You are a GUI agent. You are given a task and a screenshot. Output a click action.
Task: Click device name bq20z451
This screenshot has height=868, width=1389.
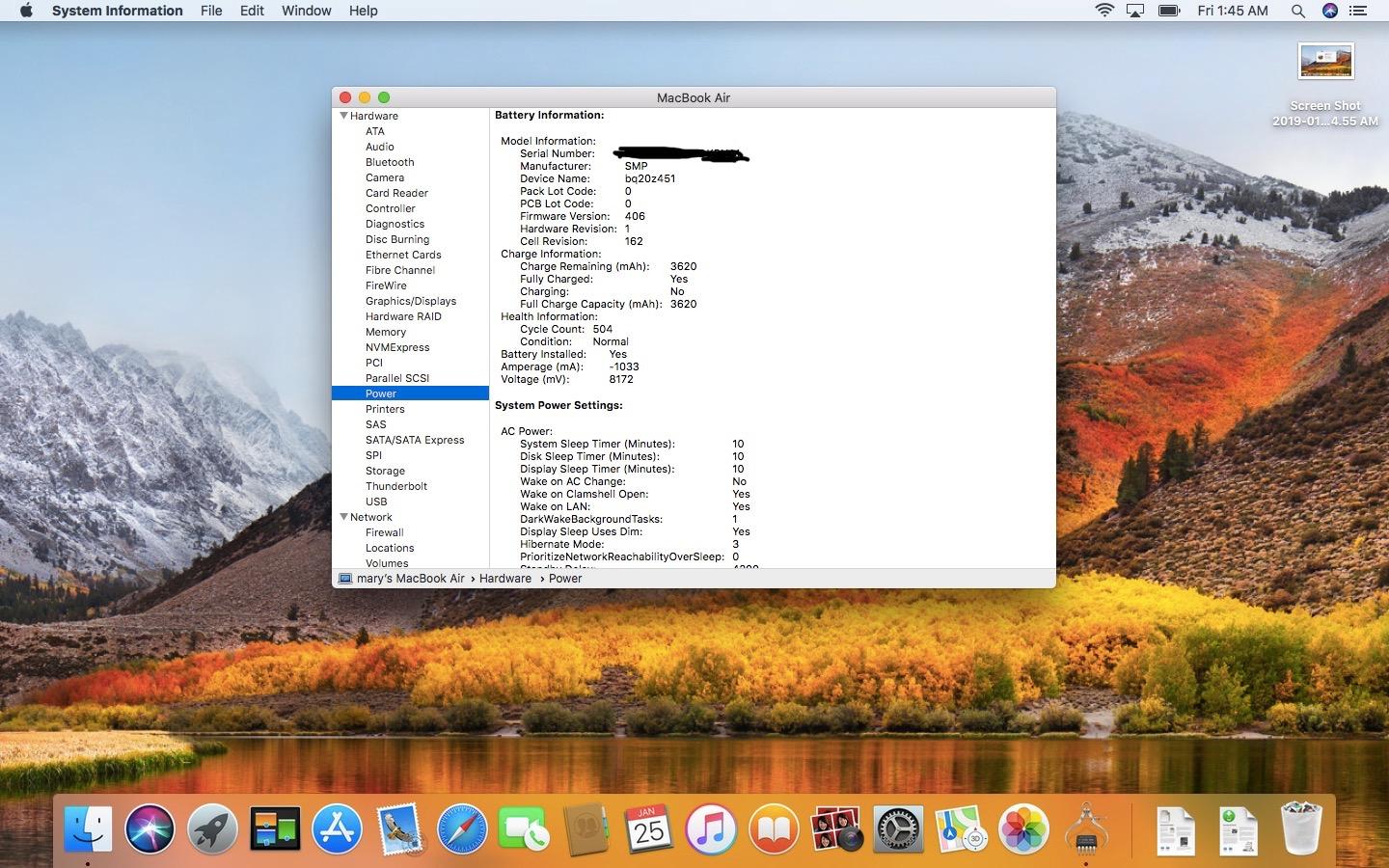point(650,178)
